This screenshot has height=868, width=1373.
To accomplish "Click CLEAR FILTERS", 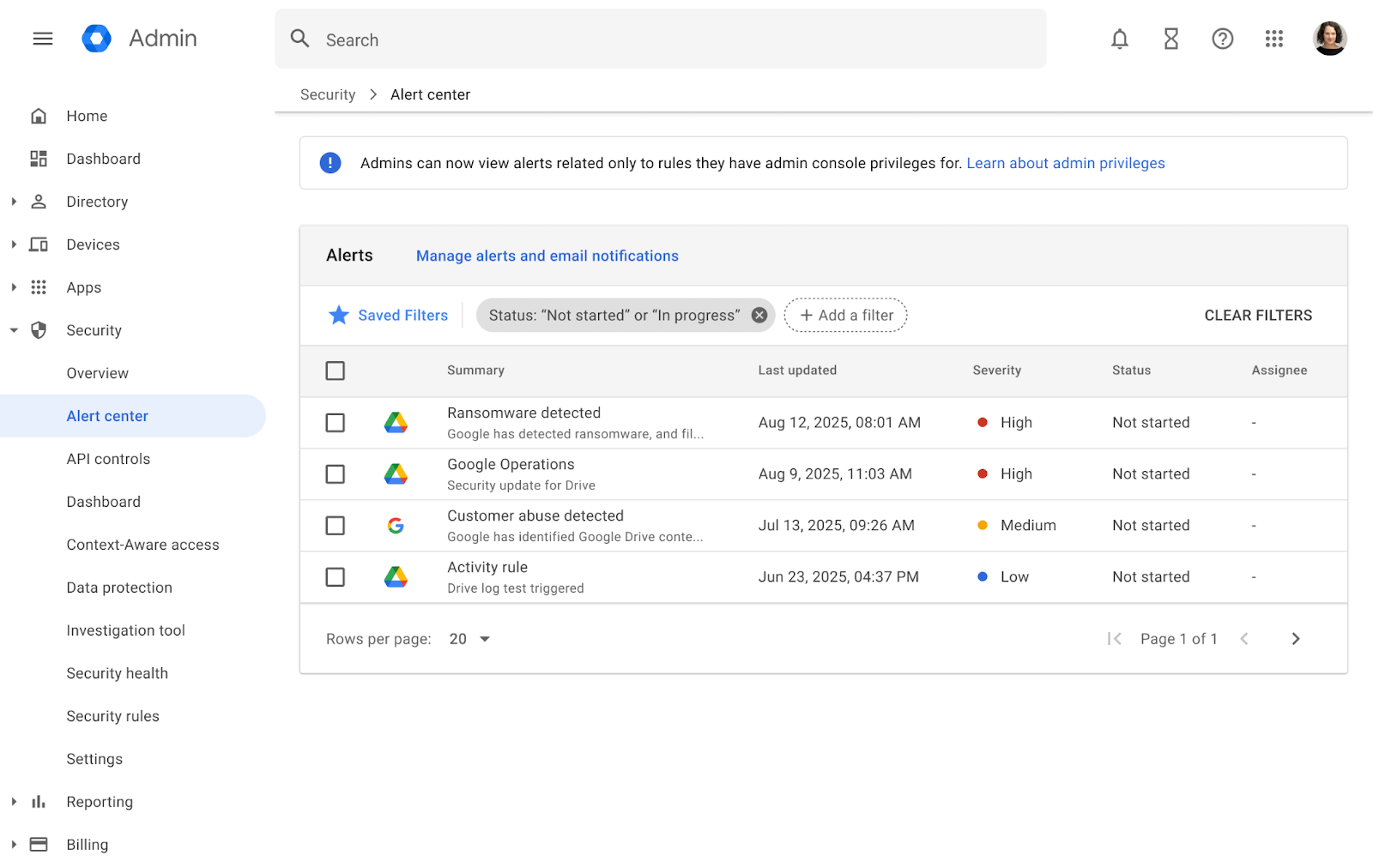I will 1258,315.
